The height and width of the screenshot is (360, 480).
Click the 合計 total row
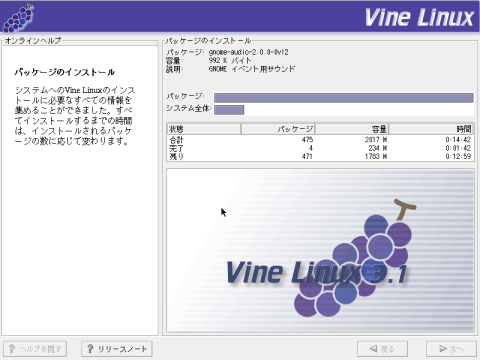320,140
